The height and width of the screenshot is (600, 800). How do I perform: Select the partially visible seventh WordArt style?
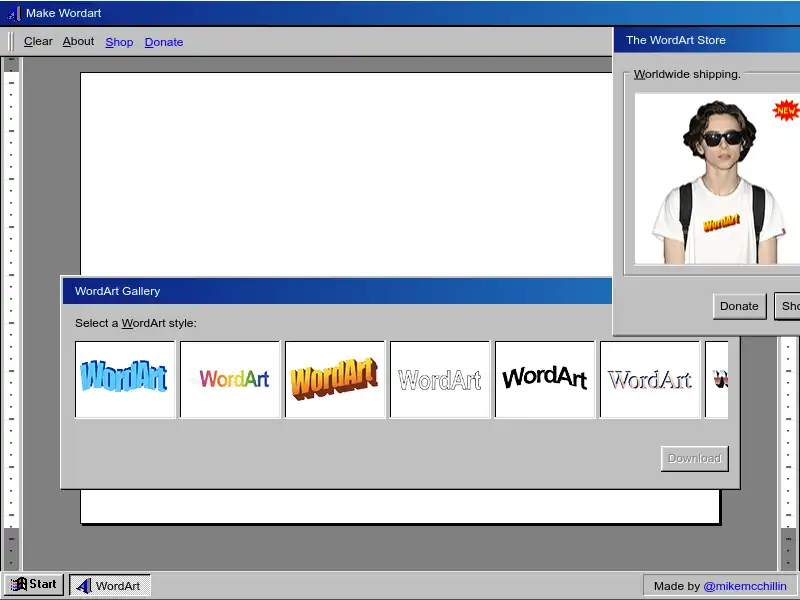click(x=717, y=379)
